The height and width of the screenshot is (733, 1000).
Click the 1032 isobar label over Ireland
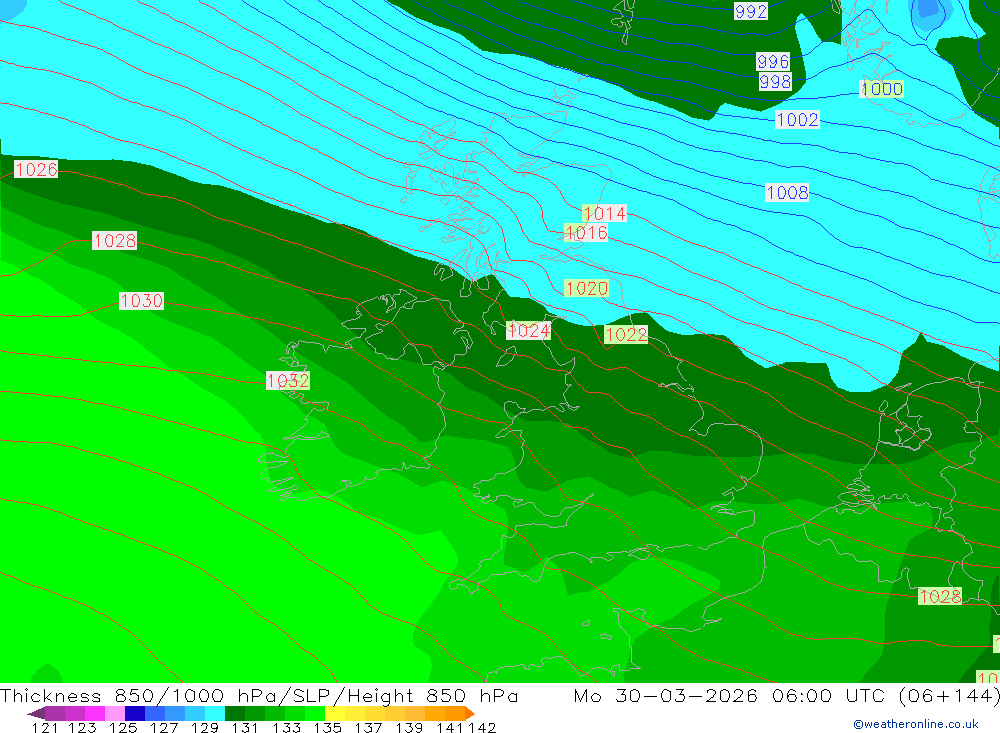[x=288, y=381]
